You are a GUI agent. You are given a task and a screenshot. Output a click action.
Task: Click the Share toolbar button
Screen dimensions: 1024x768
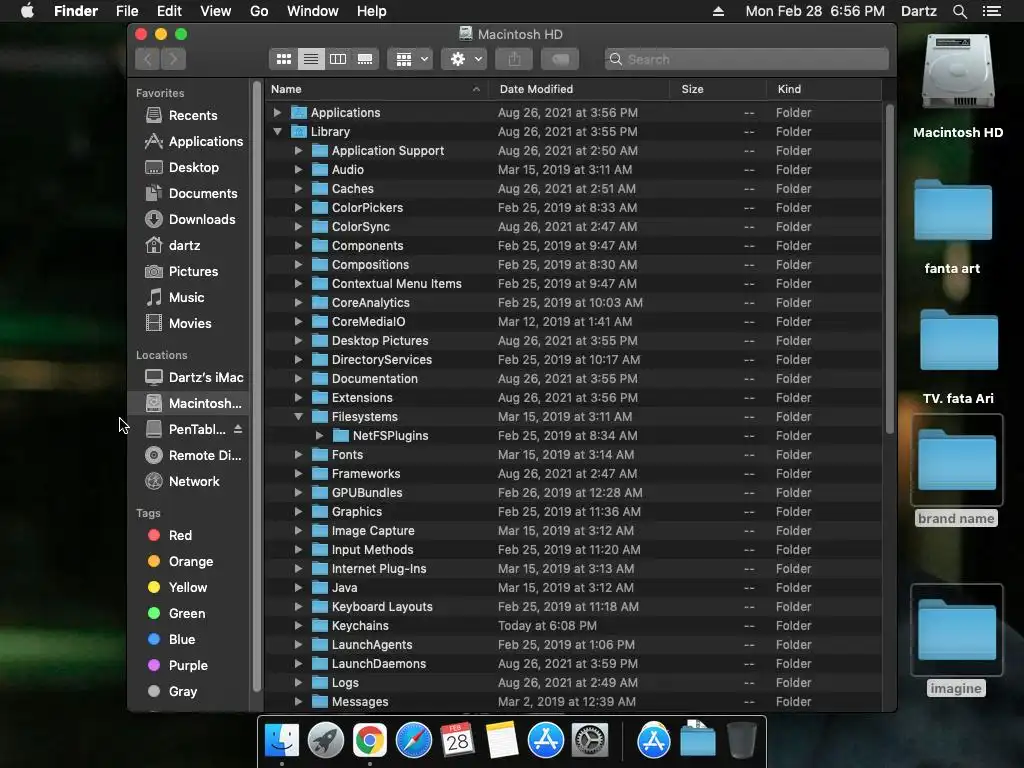[x=515, y=59]
